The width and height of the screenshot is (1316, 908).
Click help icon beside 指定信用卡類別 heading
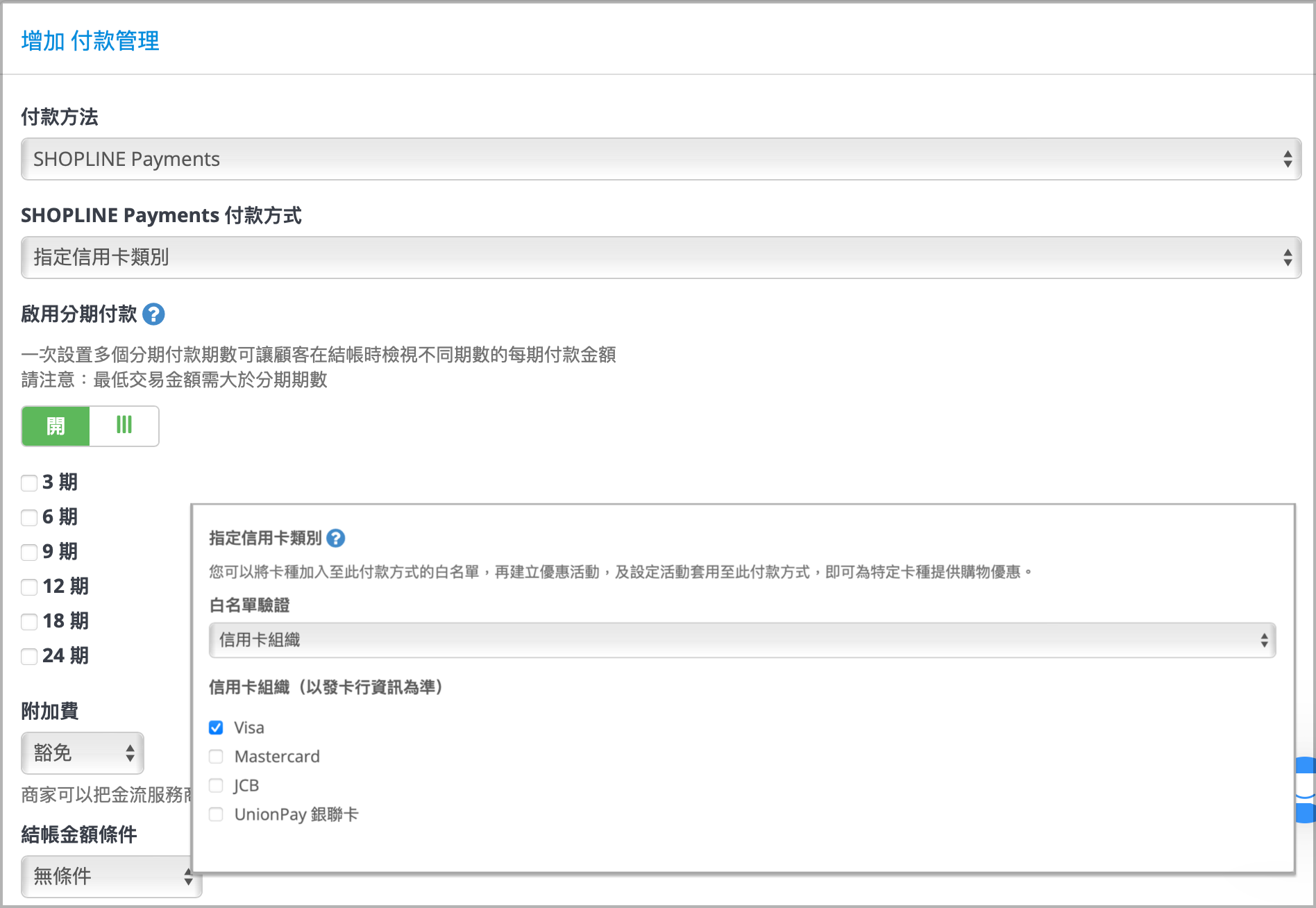[335, 538]
